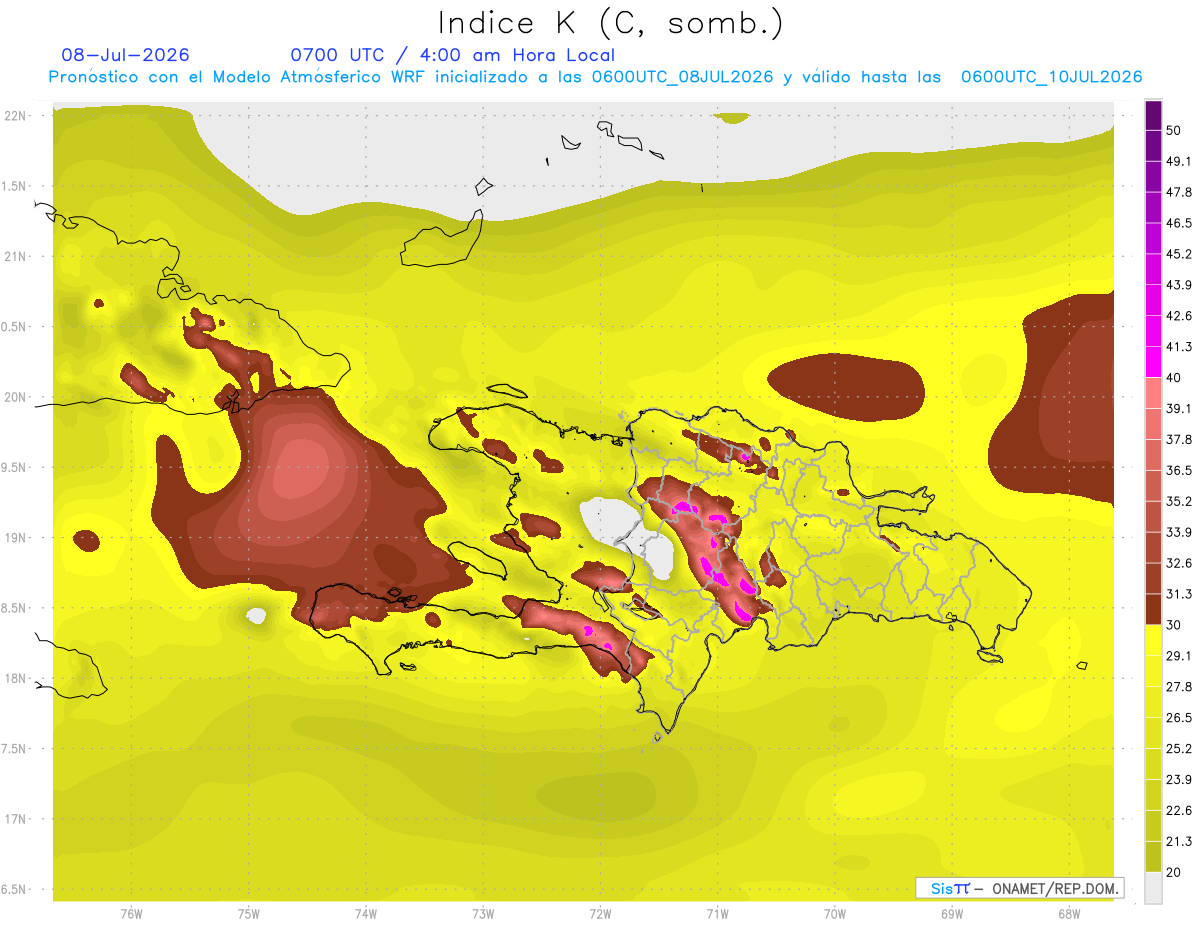Click the '21N' latitude label
Viewport: 1200px width, 927px height.
pos(16,256)
